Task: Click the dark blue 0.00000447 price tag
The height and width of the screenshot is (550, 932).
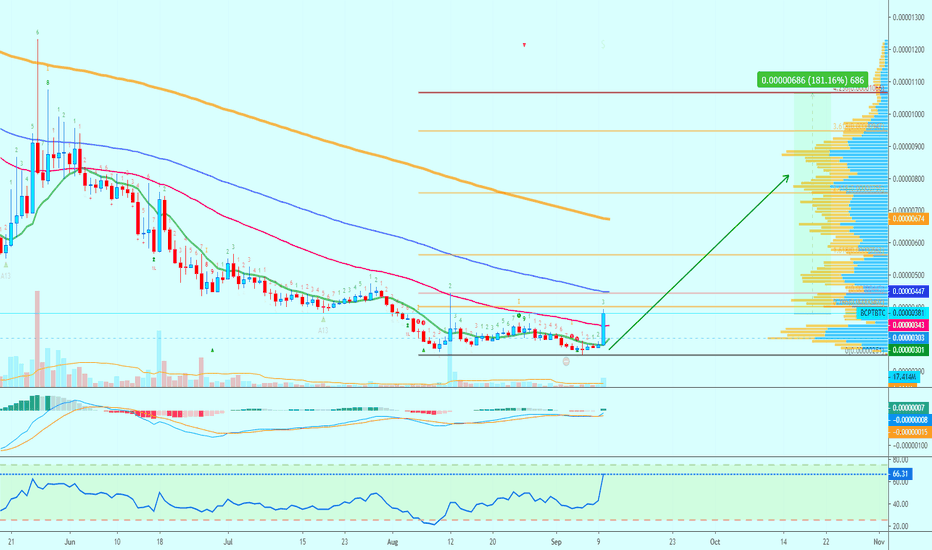Action: tap(909, 291)
